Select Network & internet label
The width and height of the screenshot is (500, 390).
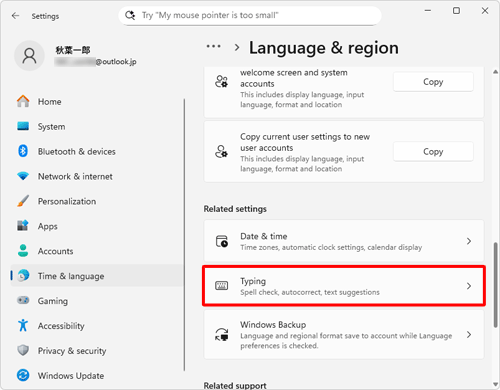pos(75,176)
